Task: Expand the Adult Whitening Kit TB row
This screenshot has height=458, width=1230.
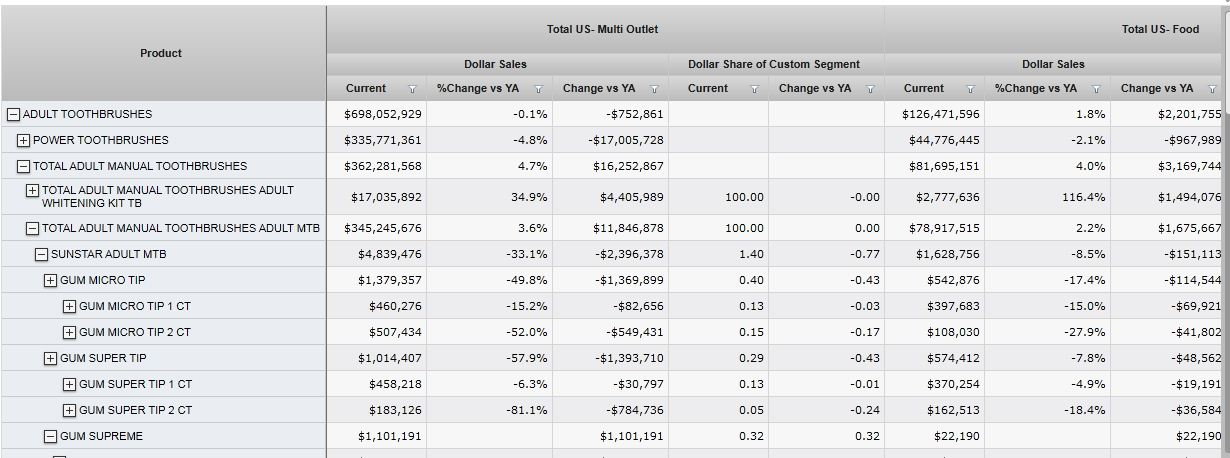Action: tap(33, 190)
